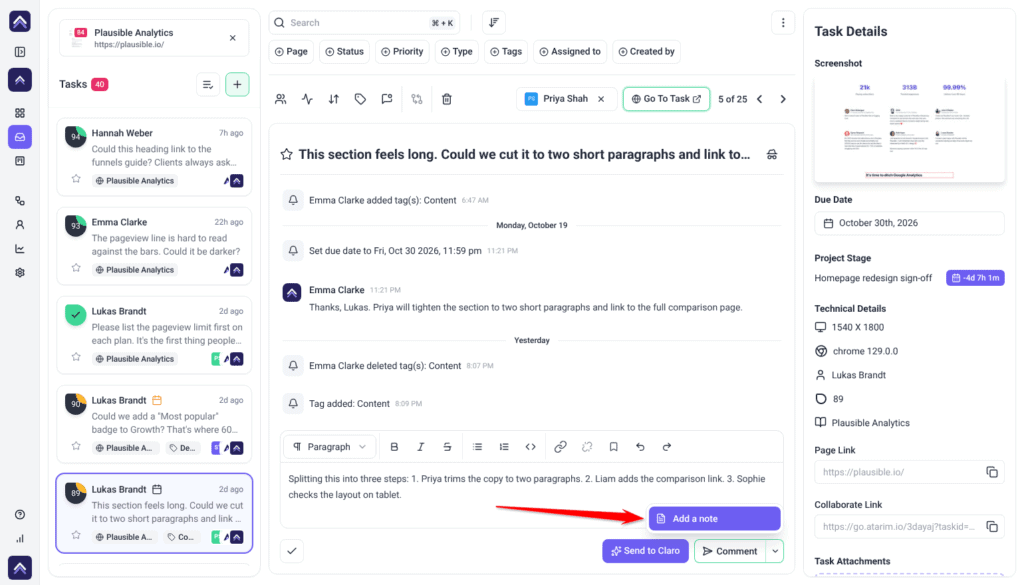Add a Created by filter
This screenshot has height=585, width=1024.
647,52
